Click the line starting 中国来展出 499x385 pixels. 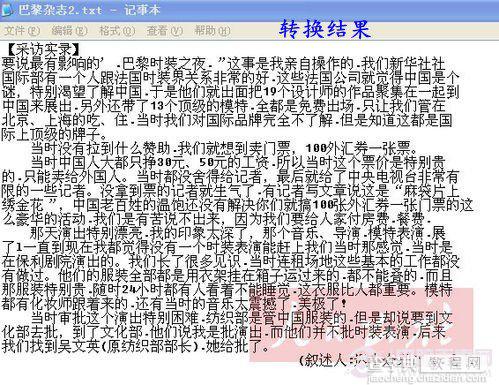[x=223, y=106]
